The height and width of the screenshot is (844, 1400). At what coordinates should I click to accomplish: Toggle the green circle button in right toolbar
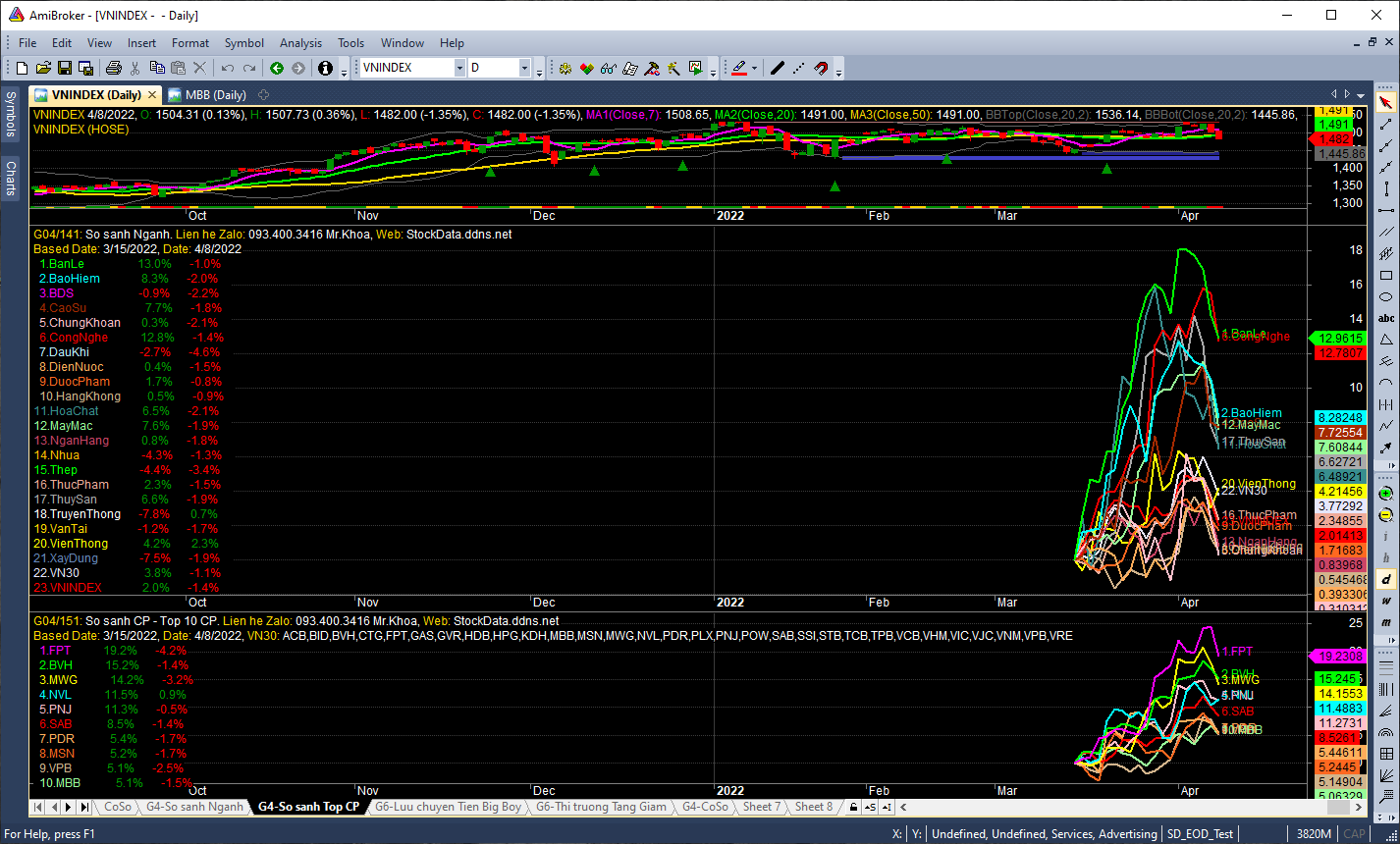(1385, 493)
